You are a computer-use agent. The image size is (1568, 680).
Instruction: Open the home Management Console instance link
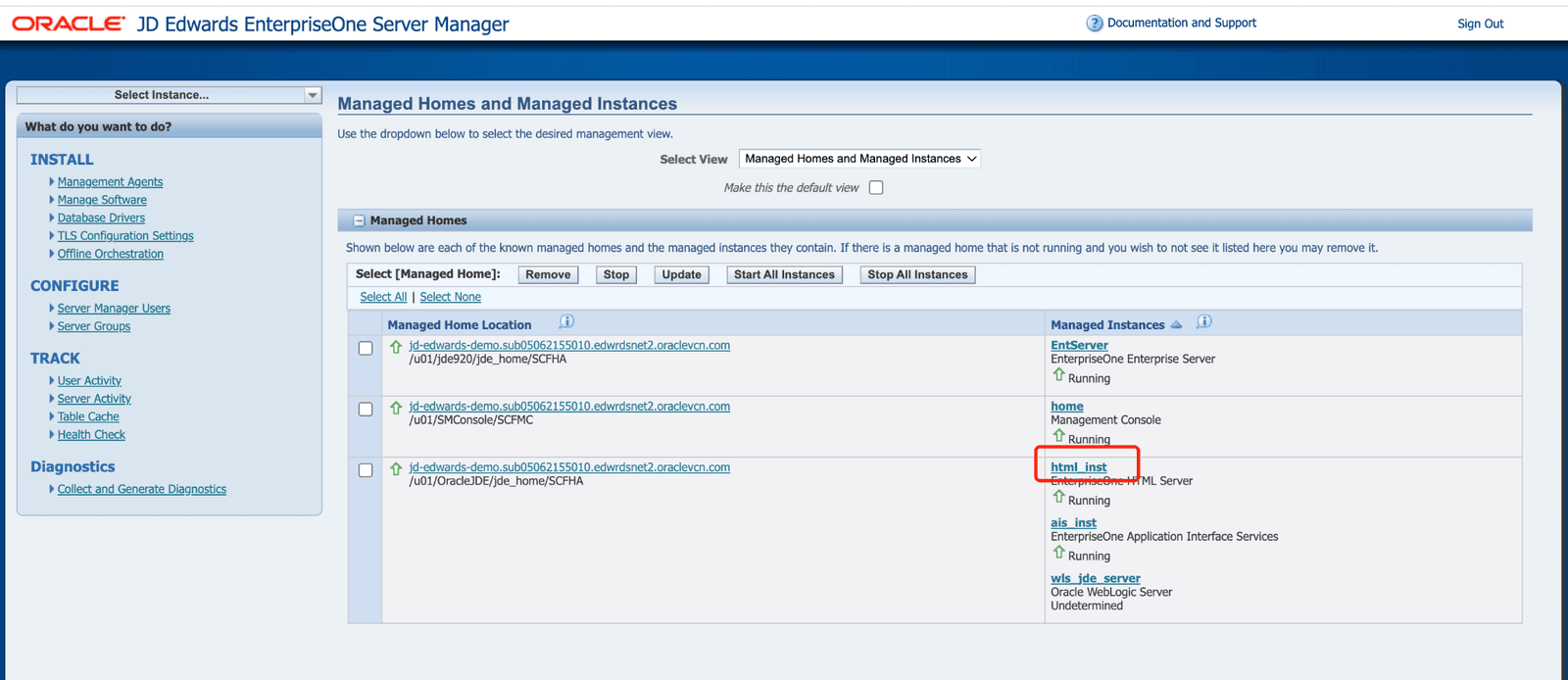1067,406
